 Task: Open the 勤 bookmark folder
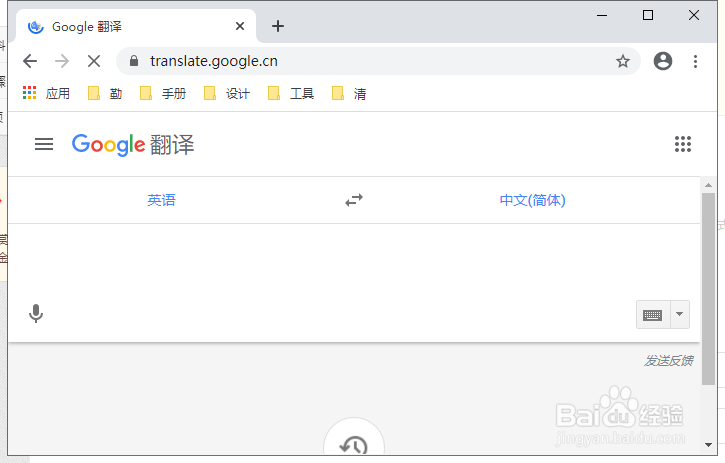105,93
